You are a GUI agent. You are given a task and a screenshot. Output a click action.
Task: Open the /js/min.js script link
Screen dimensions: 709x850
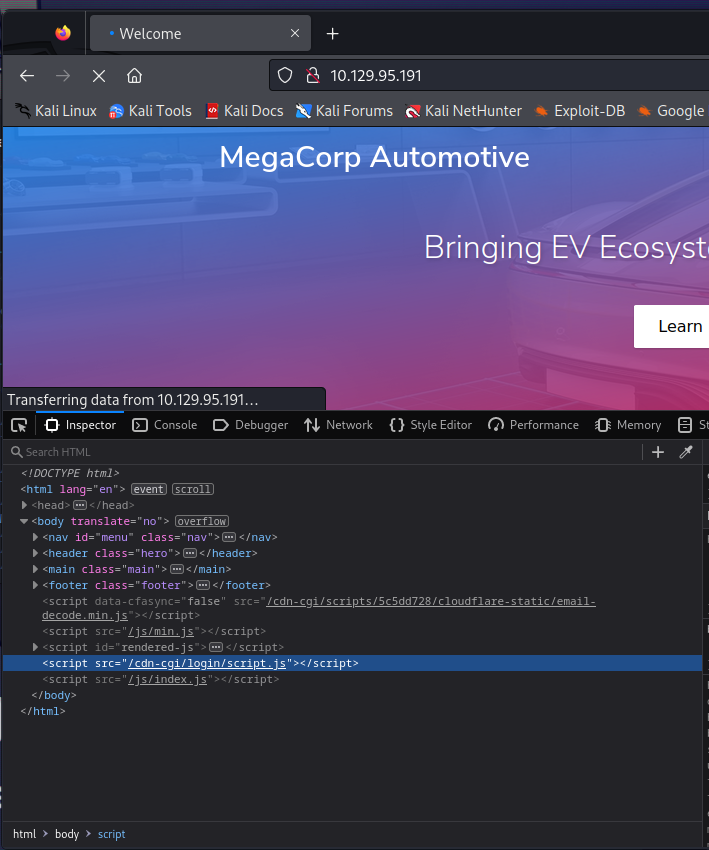click(160, 632)
